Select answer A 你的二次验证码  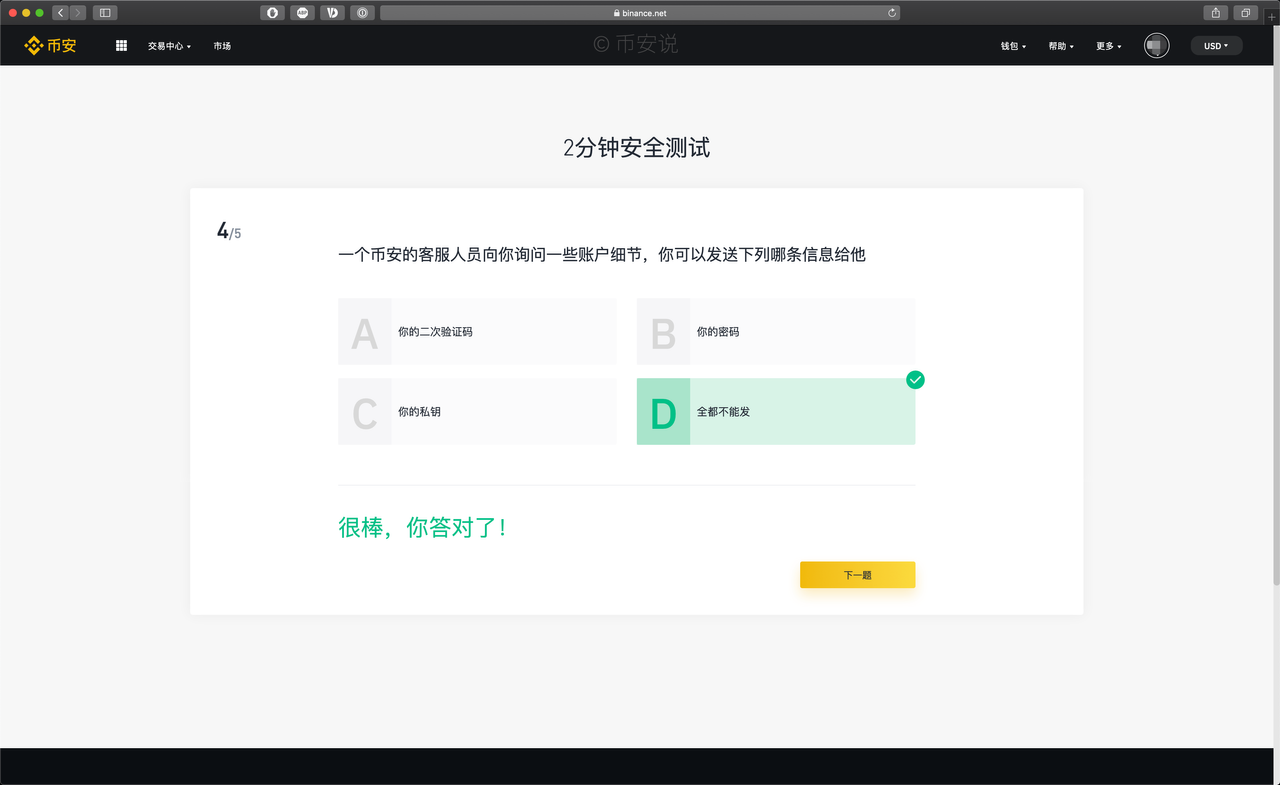(477, 331)
